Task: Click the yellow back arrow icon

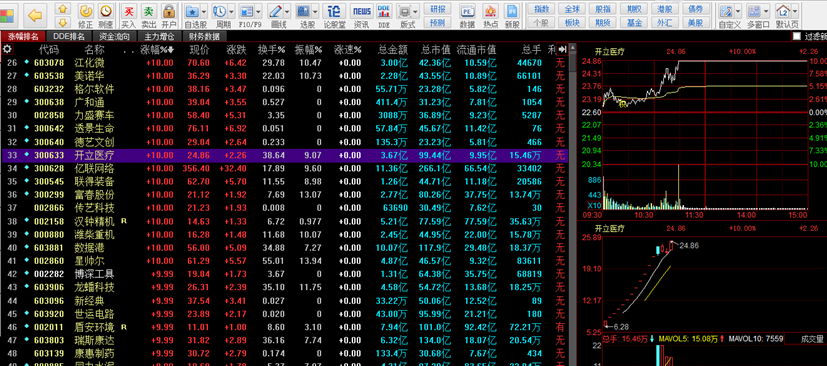Action: 35,15
